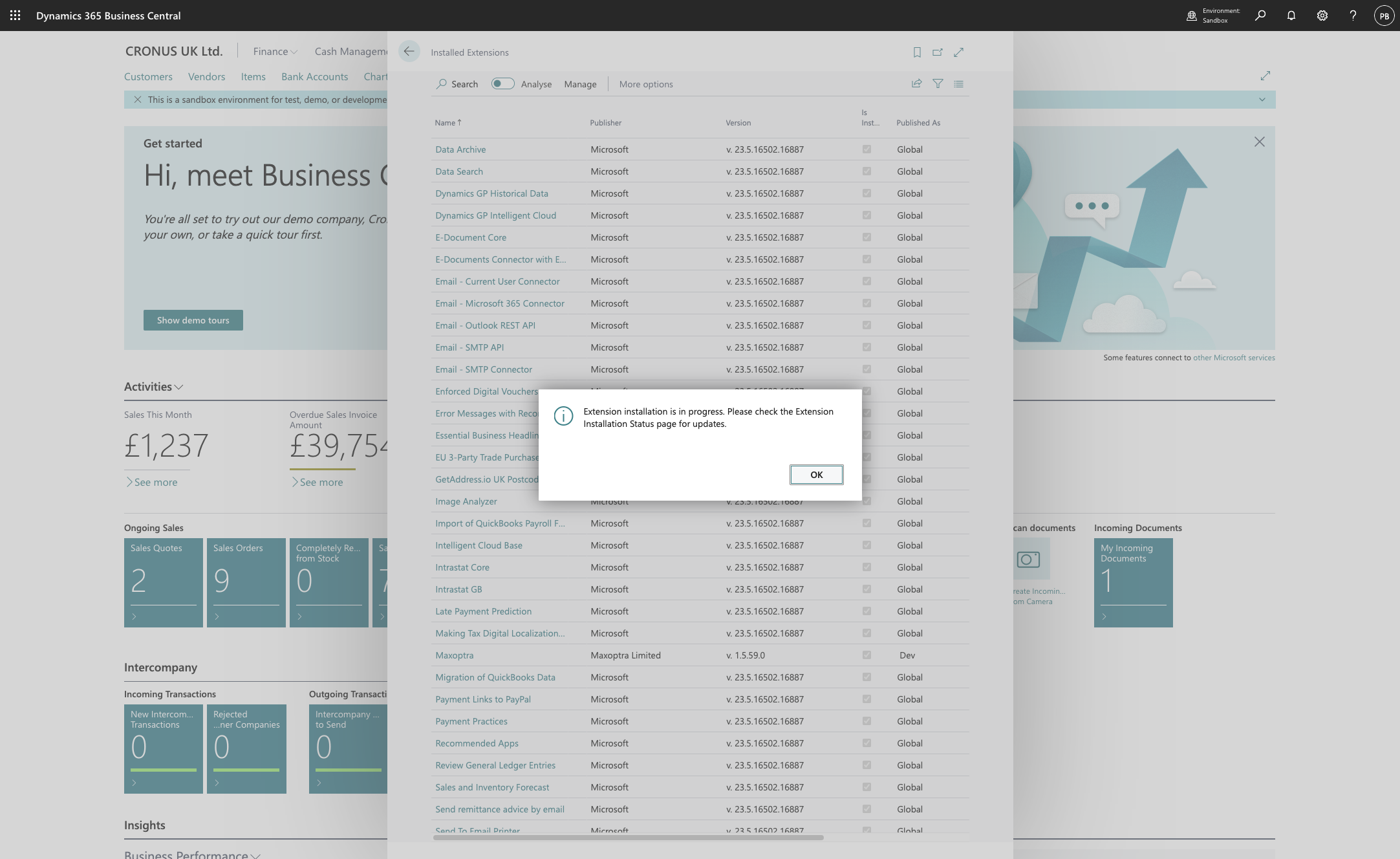Click the Show demo tours button
Viewport: 1400px width, 859px height.
click(x=193, y=320)
